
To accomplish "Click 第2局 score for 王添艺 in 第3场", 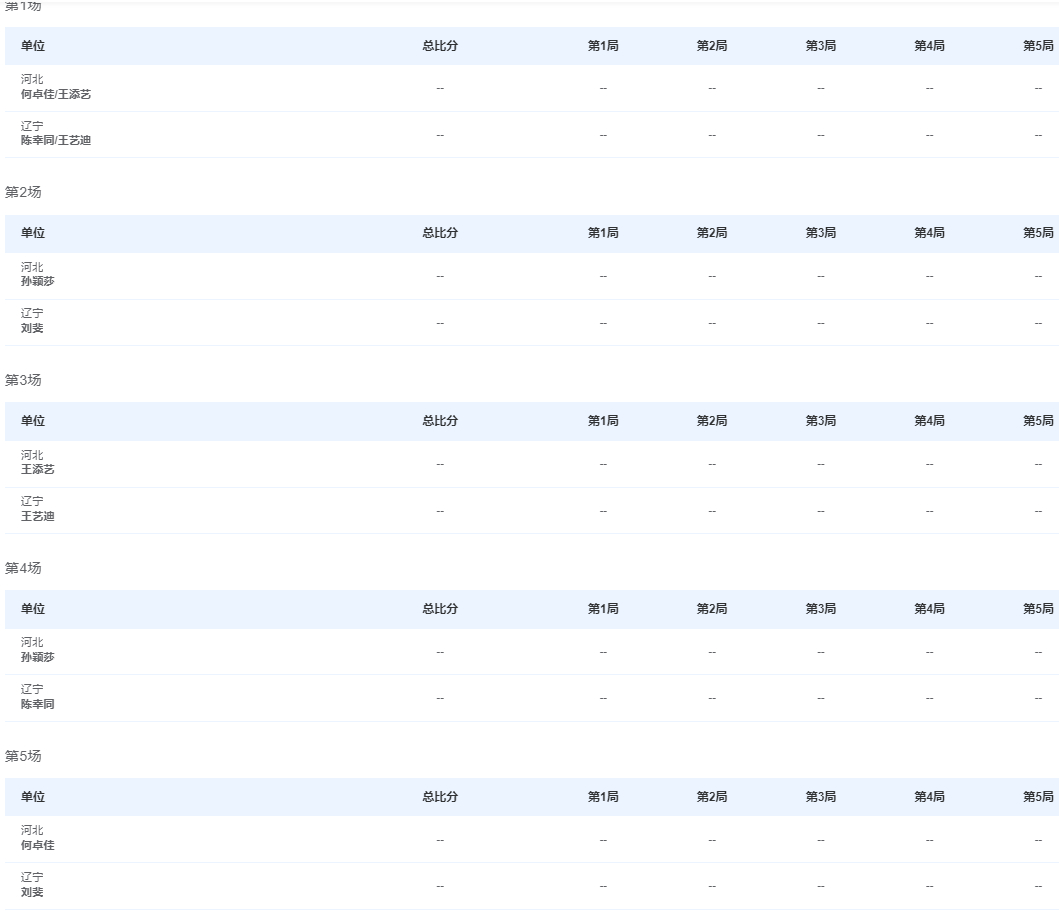I will (712, 465).
